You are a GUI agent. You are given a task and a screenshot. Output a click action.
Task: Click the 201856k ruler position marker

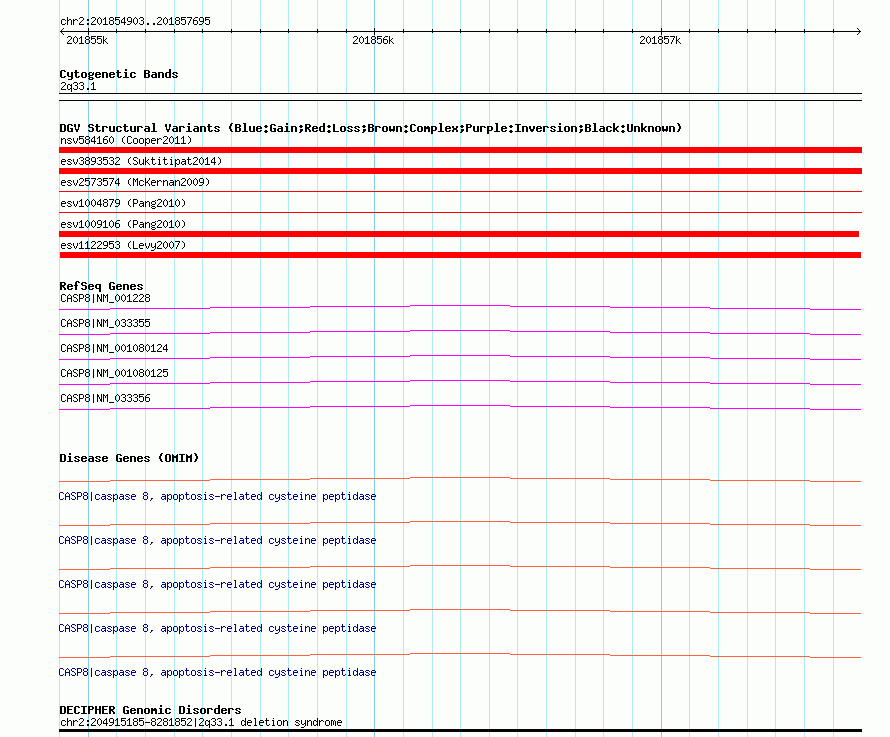373,40
